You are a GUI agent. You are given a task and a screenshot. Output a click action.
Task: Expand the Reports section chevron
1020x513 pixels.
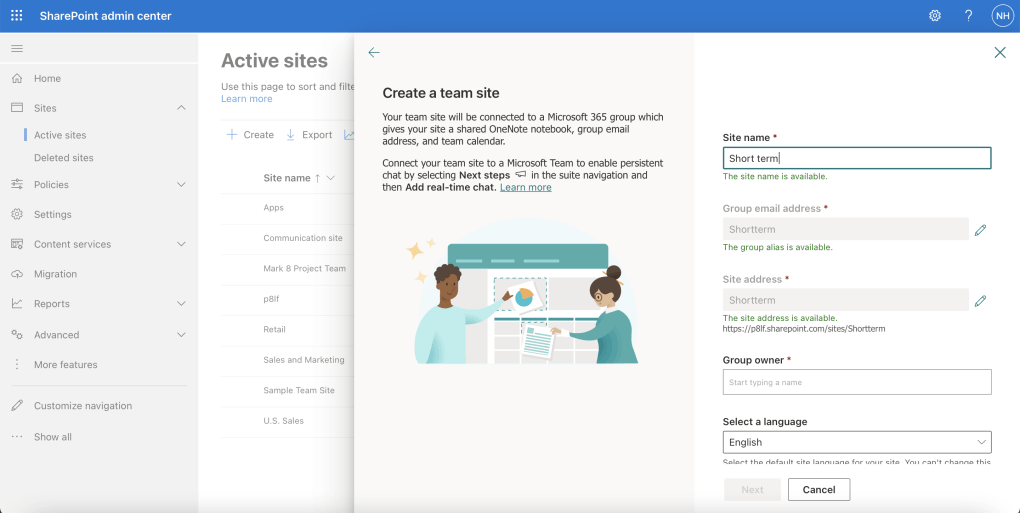point(181,304)
